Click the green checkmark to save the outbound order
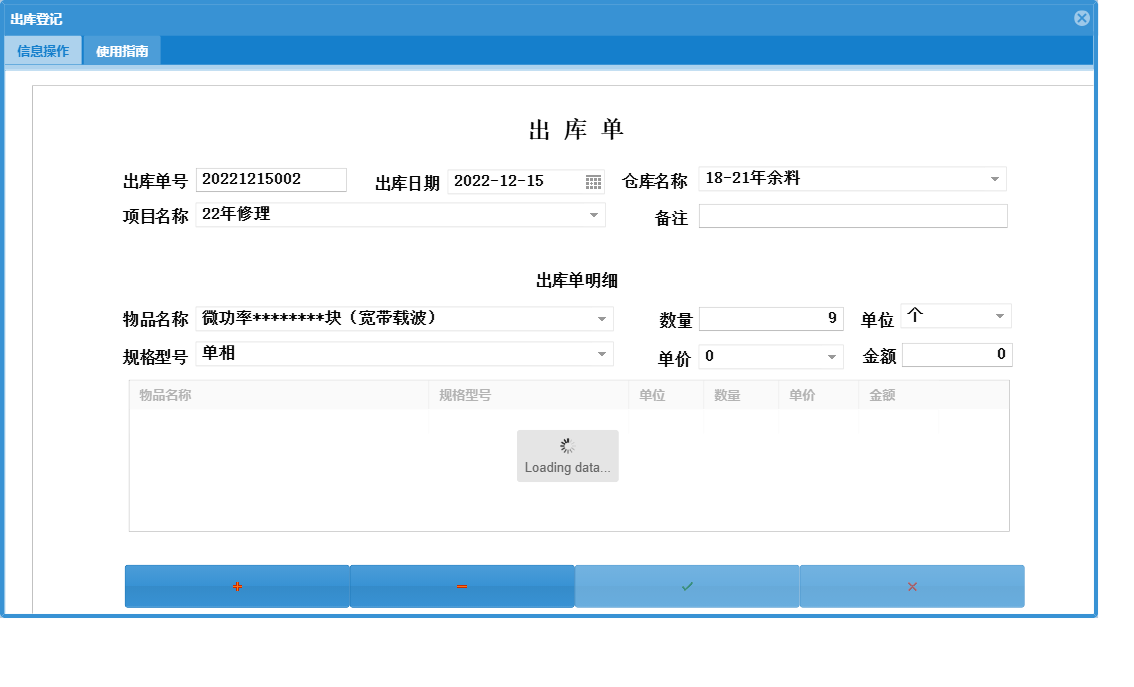 (x=686, y=586)
